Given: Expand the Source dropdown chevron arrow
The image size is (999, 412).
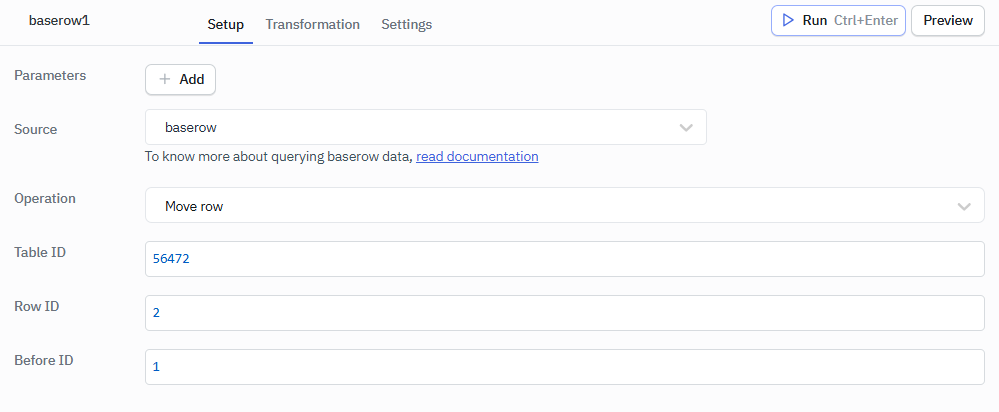Looking at the screenshot, I should click(x=686, y=128).
